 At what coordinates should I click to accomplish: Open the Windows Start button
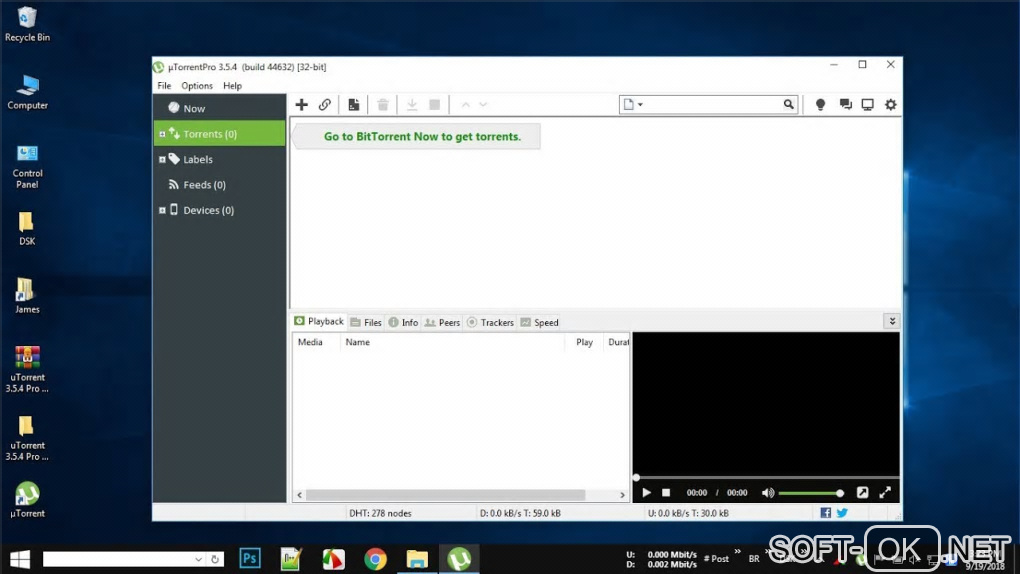pyautogui.click(x=20, y=559)
